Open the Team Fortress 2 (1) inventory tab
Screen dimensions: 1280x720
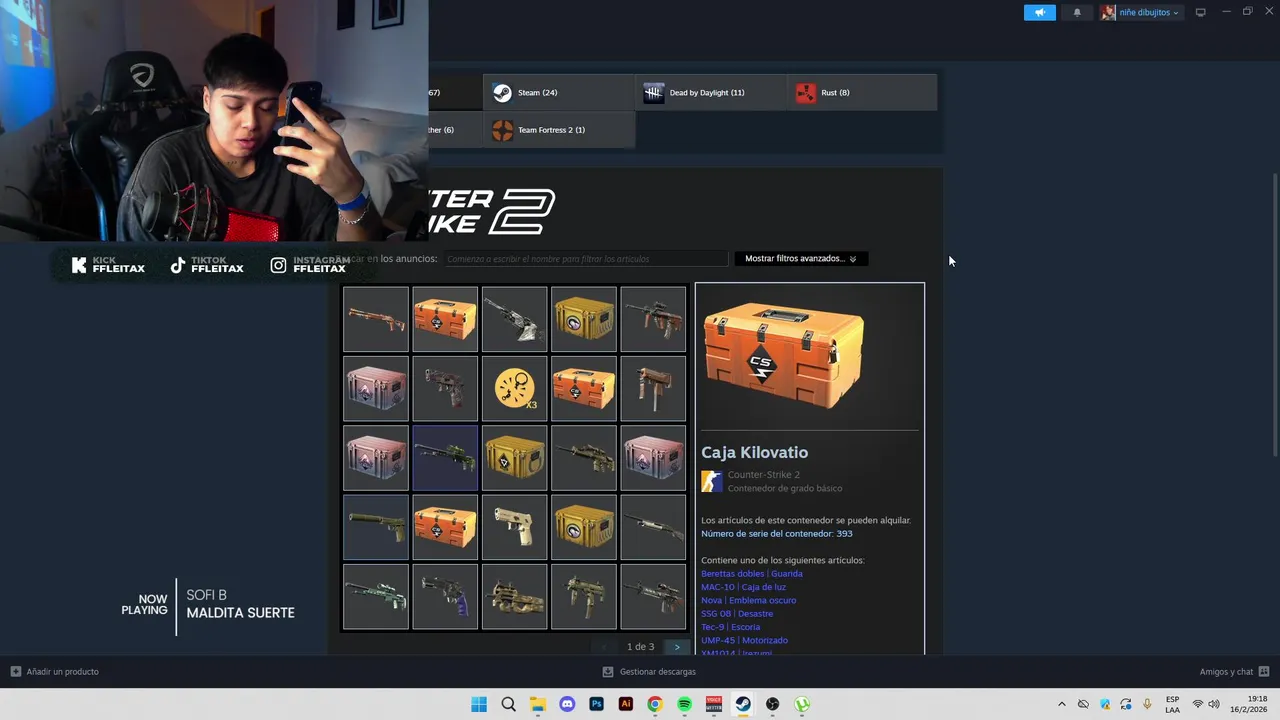[559, 130]
